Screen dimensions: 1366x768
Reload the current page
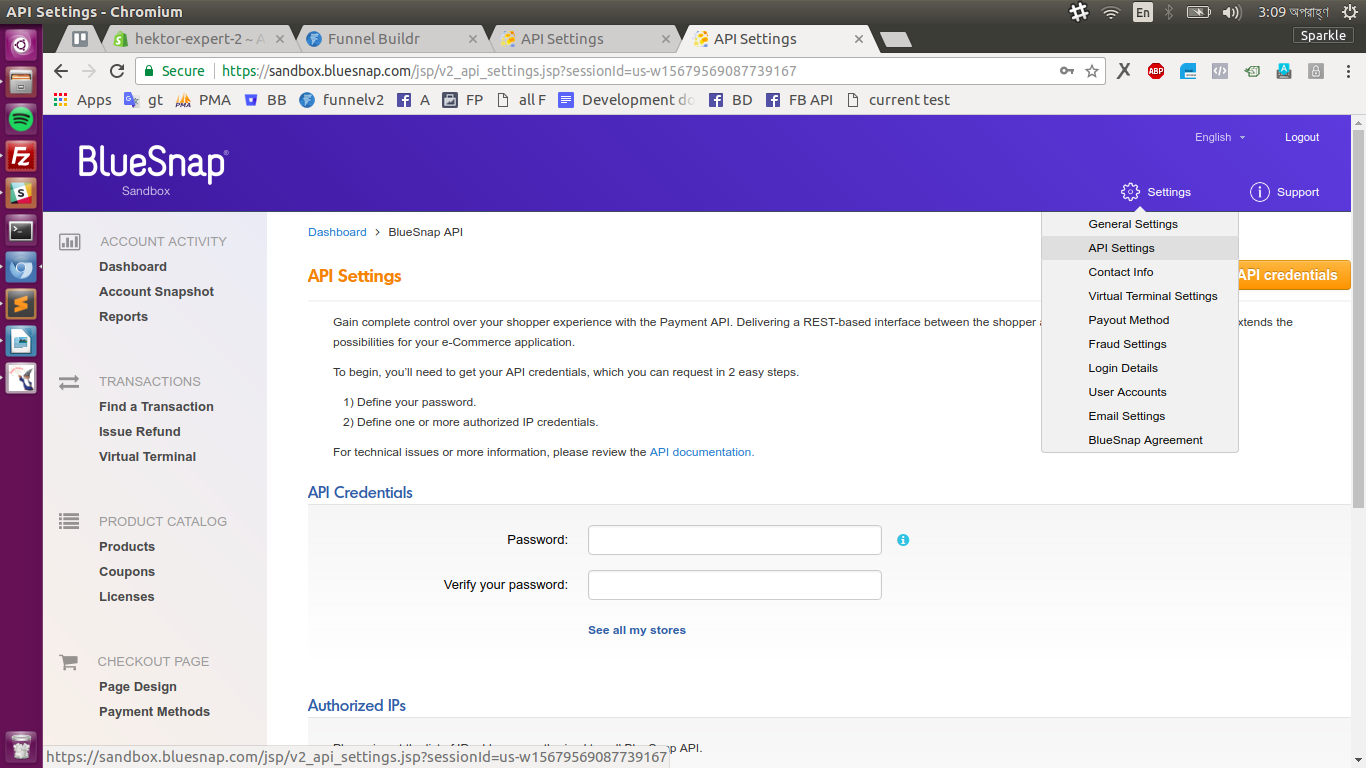click(x=117, y=71)
